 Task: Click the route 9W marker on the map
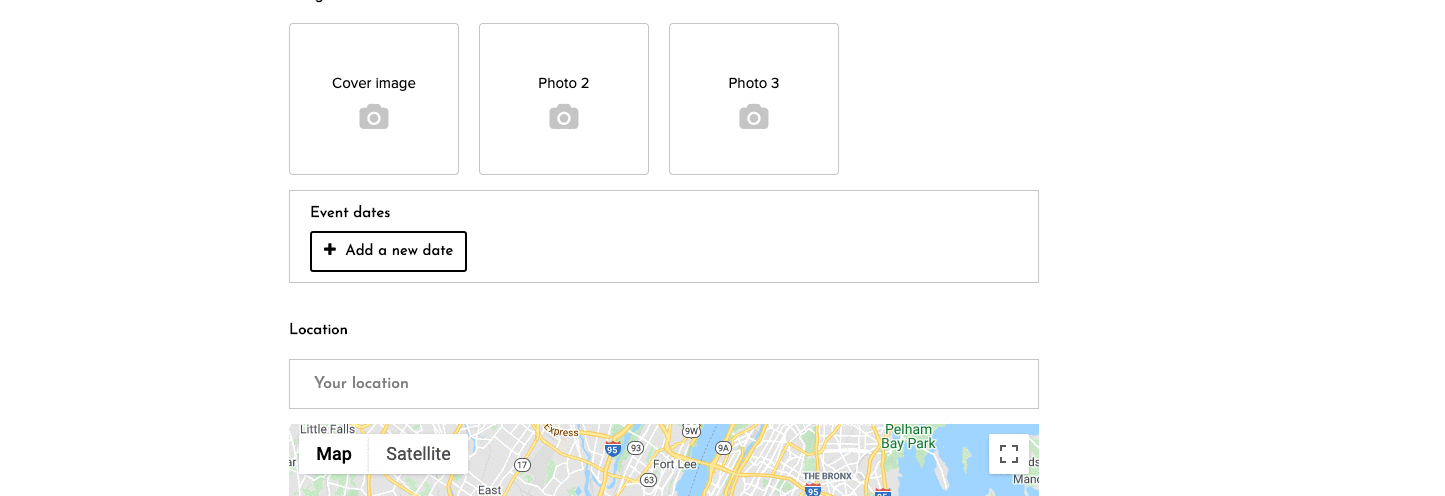click(691, 431)
